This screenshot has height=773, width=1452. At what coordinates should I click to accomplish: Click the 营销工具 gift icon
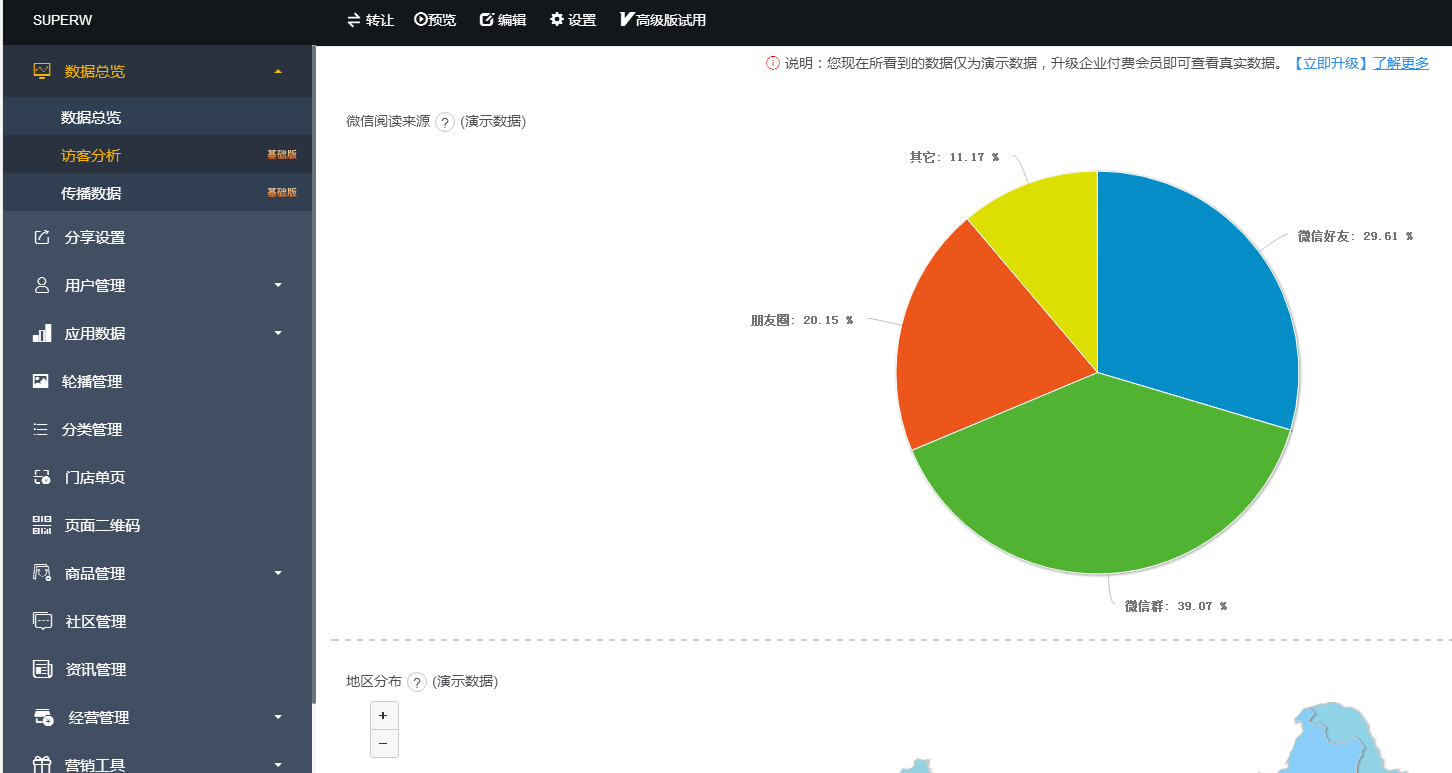(x=42, y=765)
